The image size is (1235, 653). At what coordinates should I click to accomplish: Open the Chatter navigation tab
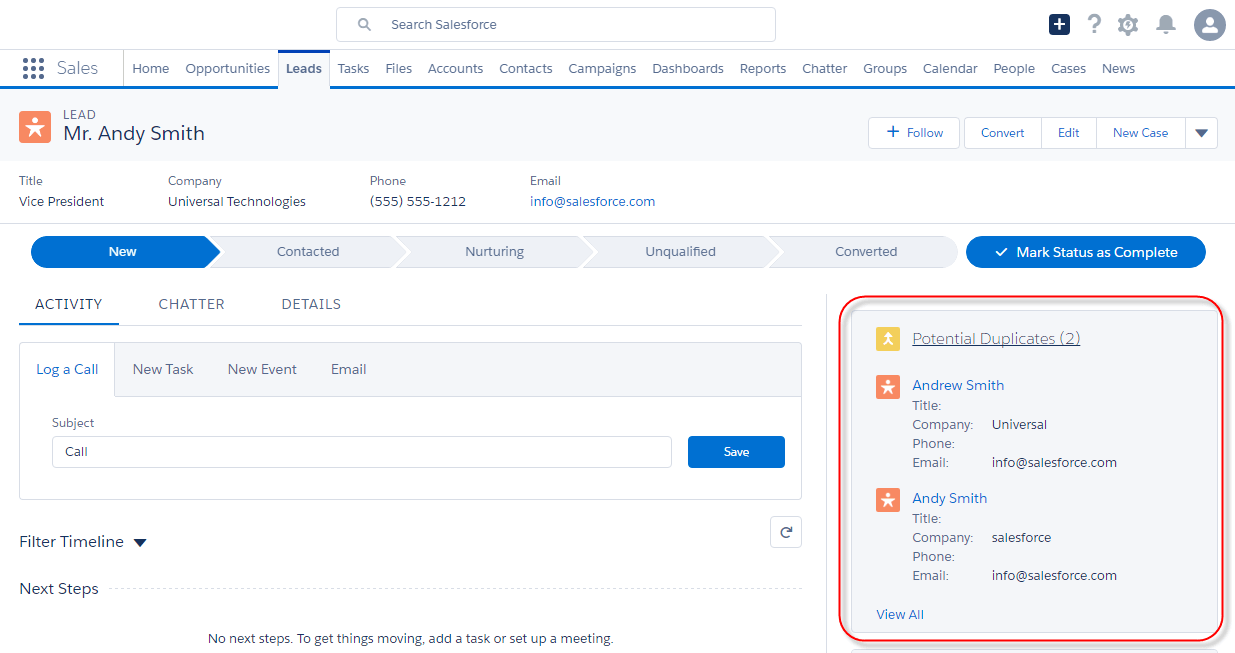click(x=825, y=68)
